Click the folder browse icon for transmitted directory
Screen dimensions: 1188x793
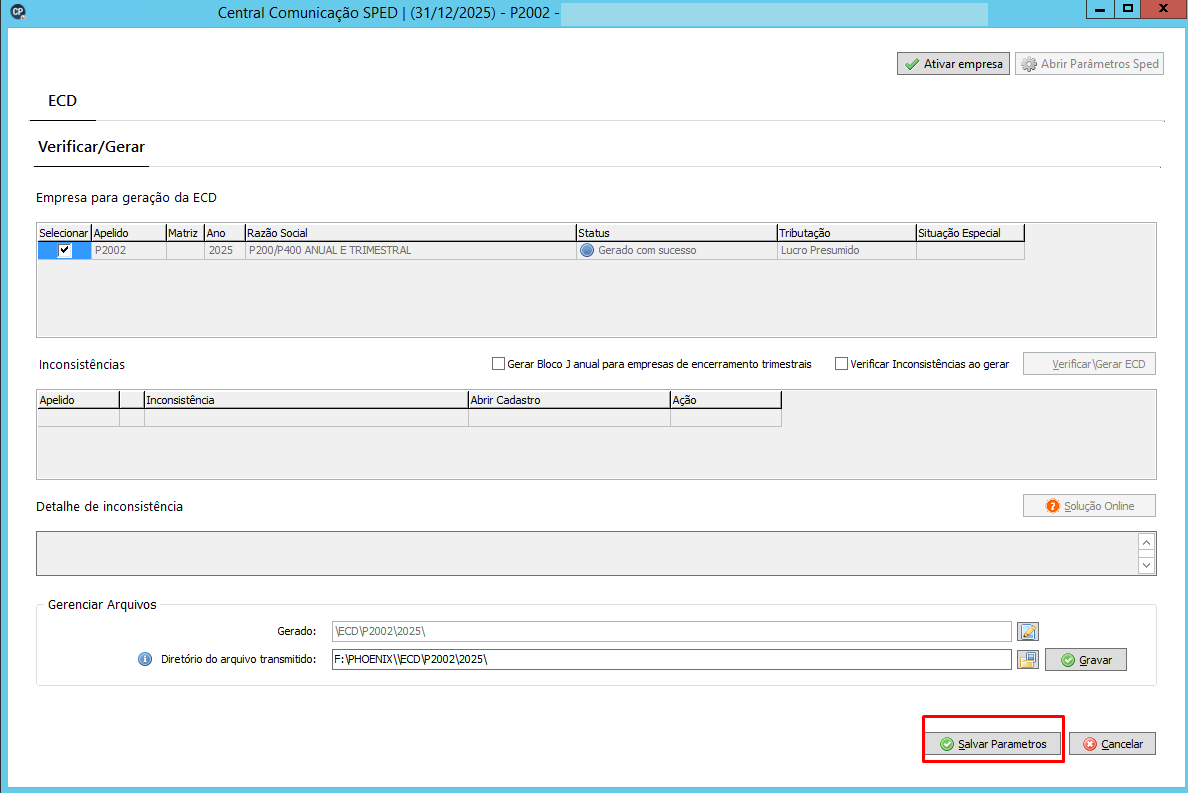tap(1027, 660)
